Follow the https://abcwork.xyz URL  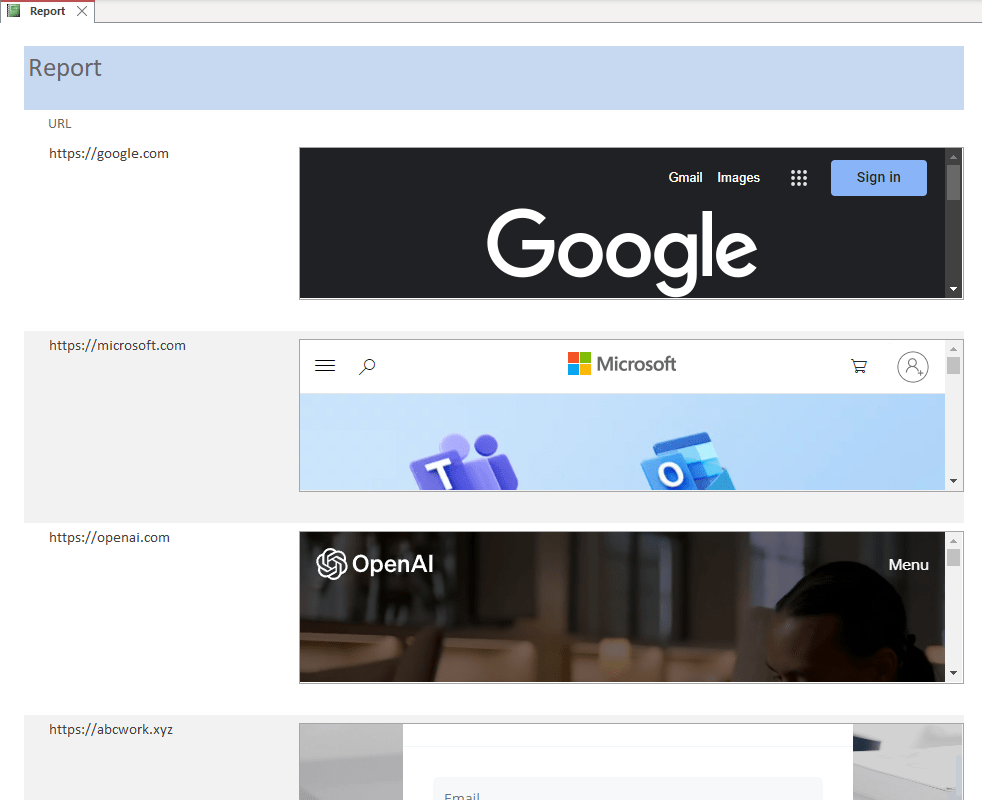111,729
